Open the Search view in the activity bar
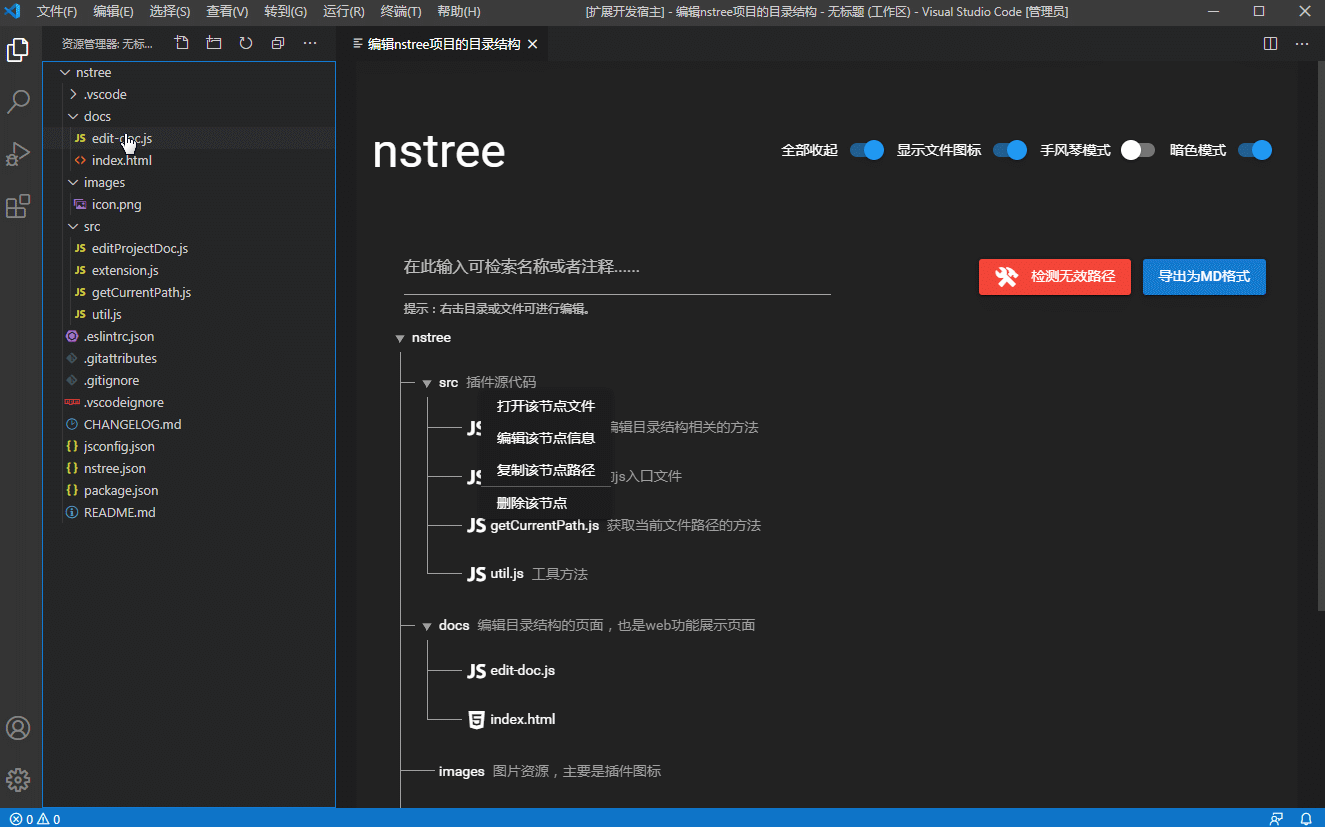Image resolution: width=1325 pixels, height=827 pixels. pyautogui.click(x=18, y=101)
